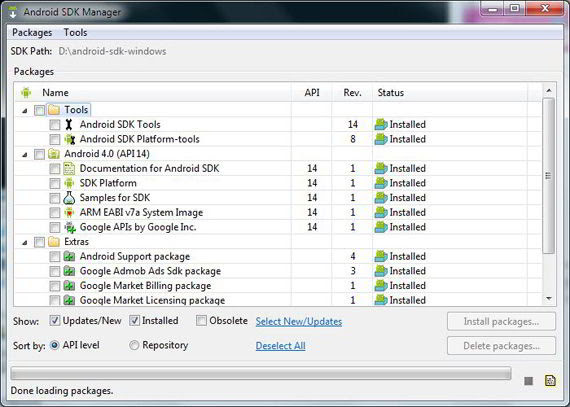Click the Google APIs by Google Inc. icon

point(70,227)
